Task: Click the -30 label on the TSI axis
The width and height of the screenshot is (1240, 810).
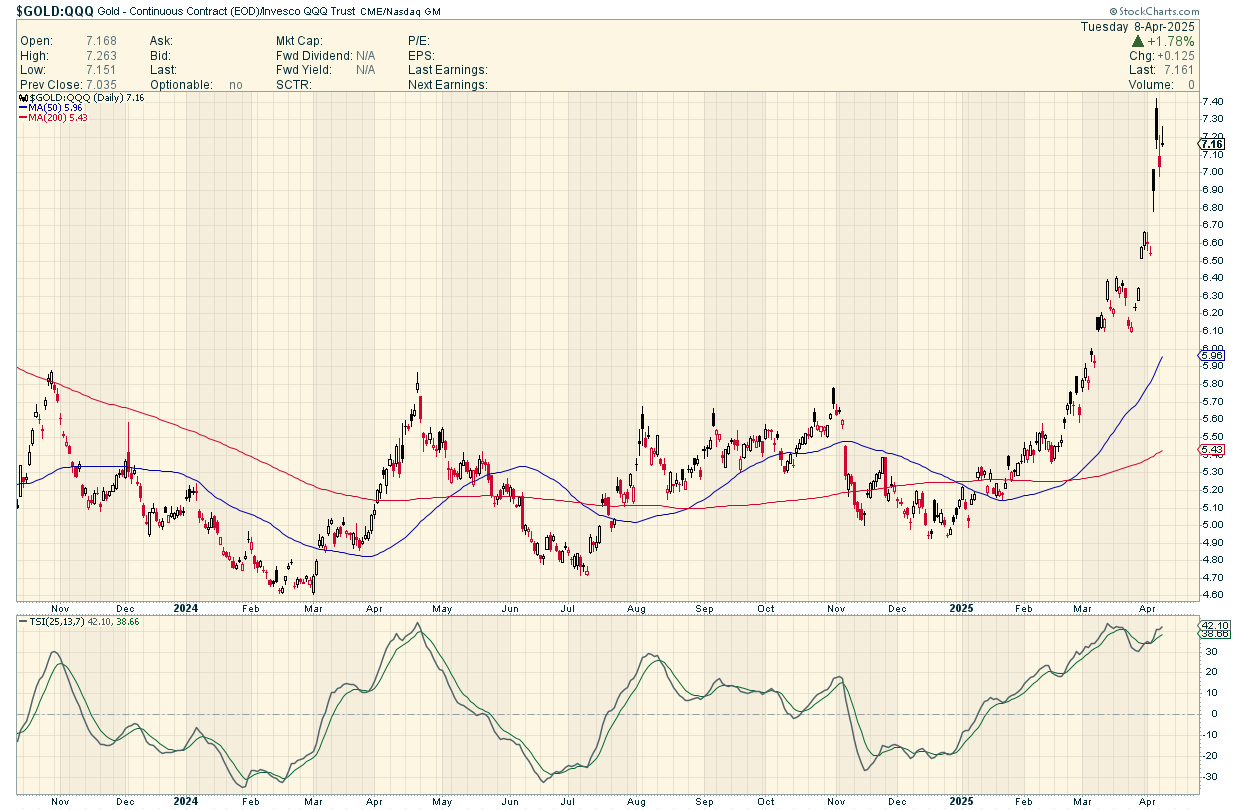Action: pyautogui.click(x=1210, y=777)
